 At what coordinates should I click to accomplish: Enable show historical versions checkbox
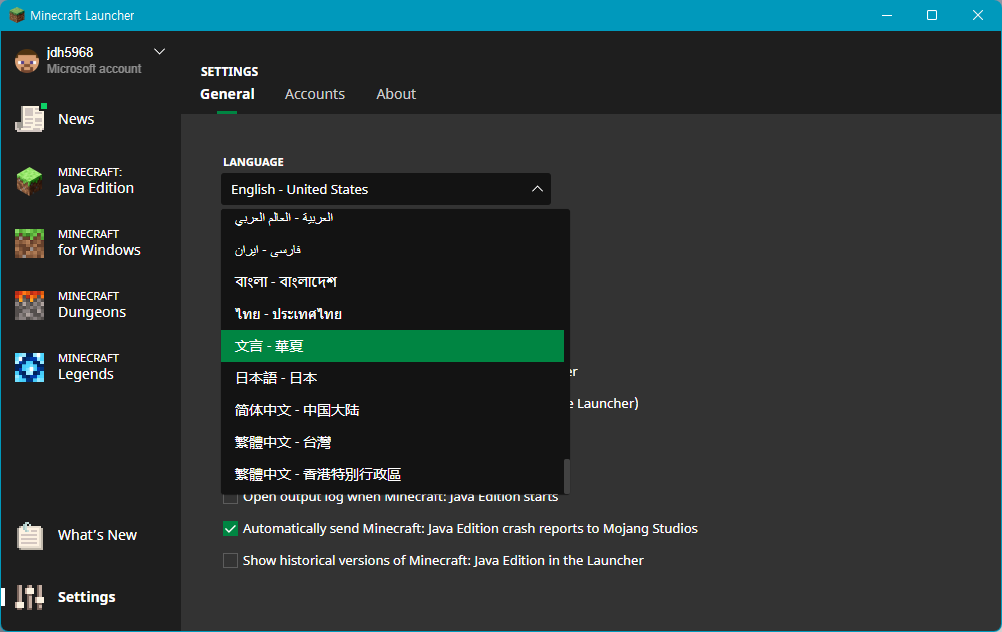tap(231, 561)
